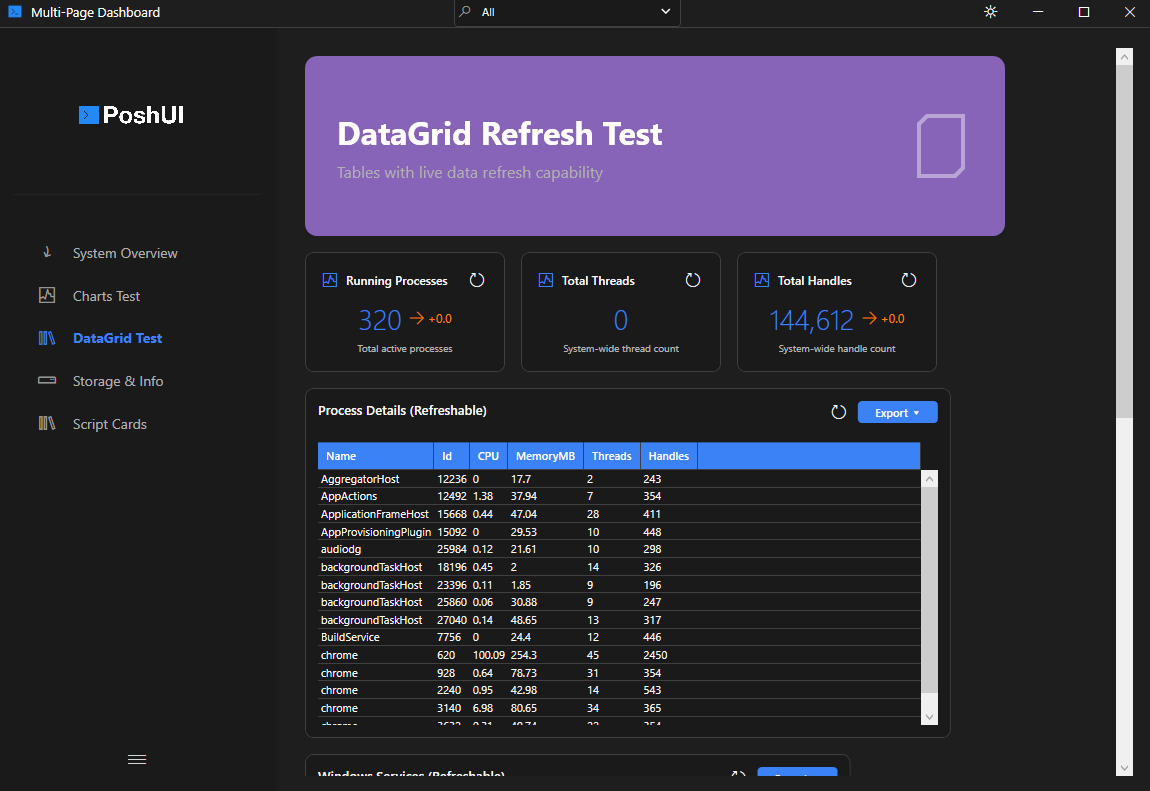Image resolution: width=1150 pixels, height=791 pixels.
Task: Click the DataGrid Test sidebar icon
Action: point(47,338)
